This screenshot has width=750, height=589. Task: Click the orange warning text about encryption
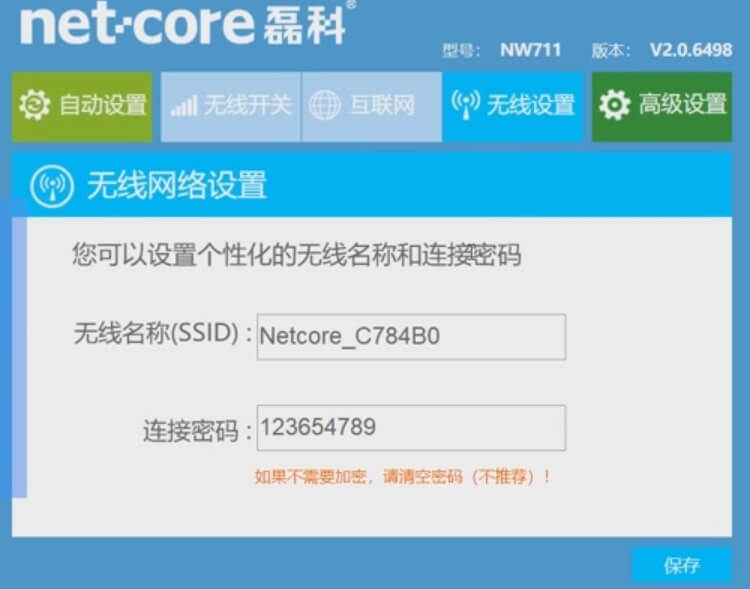click(x=403, y=477)
